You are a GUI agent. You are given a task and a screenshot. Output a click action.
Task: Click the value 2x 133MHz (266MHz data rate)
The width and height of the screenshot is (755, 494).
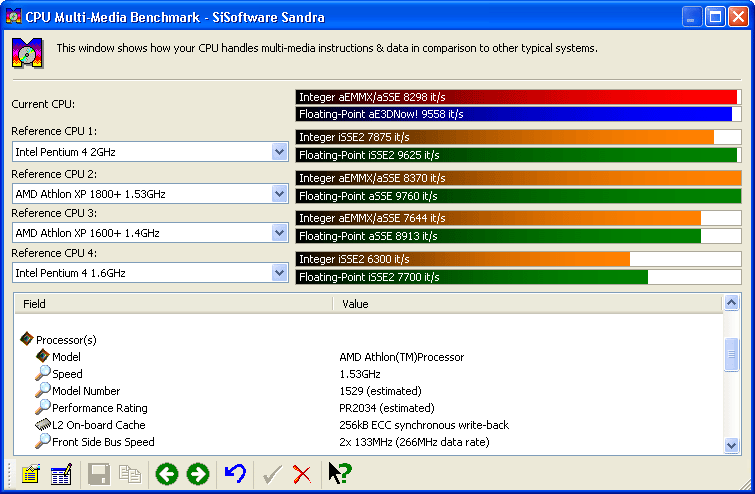click(x=414, y=442)
